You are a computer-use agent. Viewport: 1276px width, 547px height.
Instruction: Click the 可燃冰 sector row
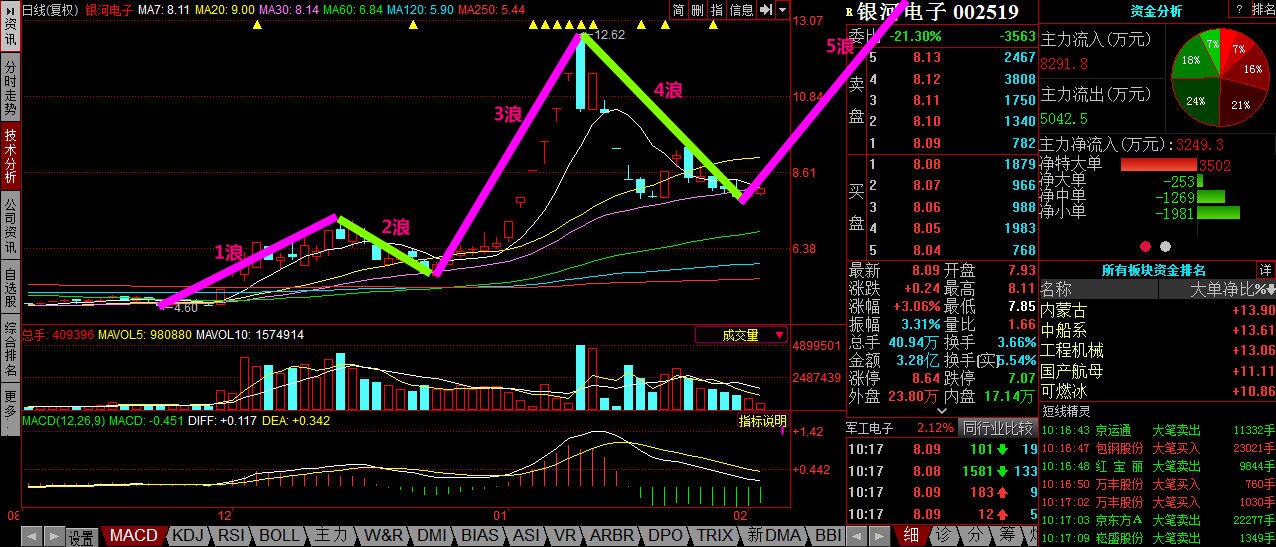(x=1158, y=391)
